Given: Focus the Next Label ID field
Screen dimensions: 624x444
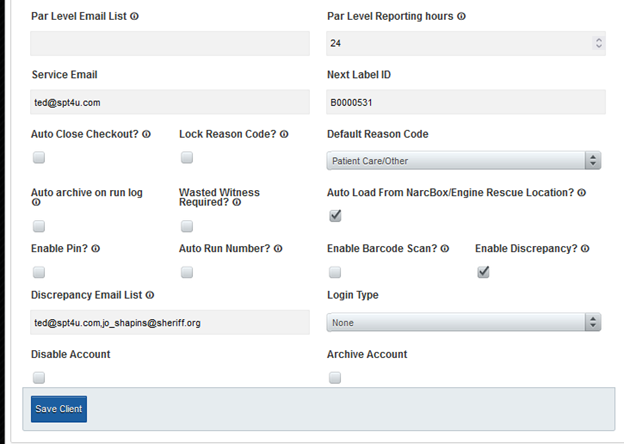Looking at the screenshot, I should click(x=466, y=102).
